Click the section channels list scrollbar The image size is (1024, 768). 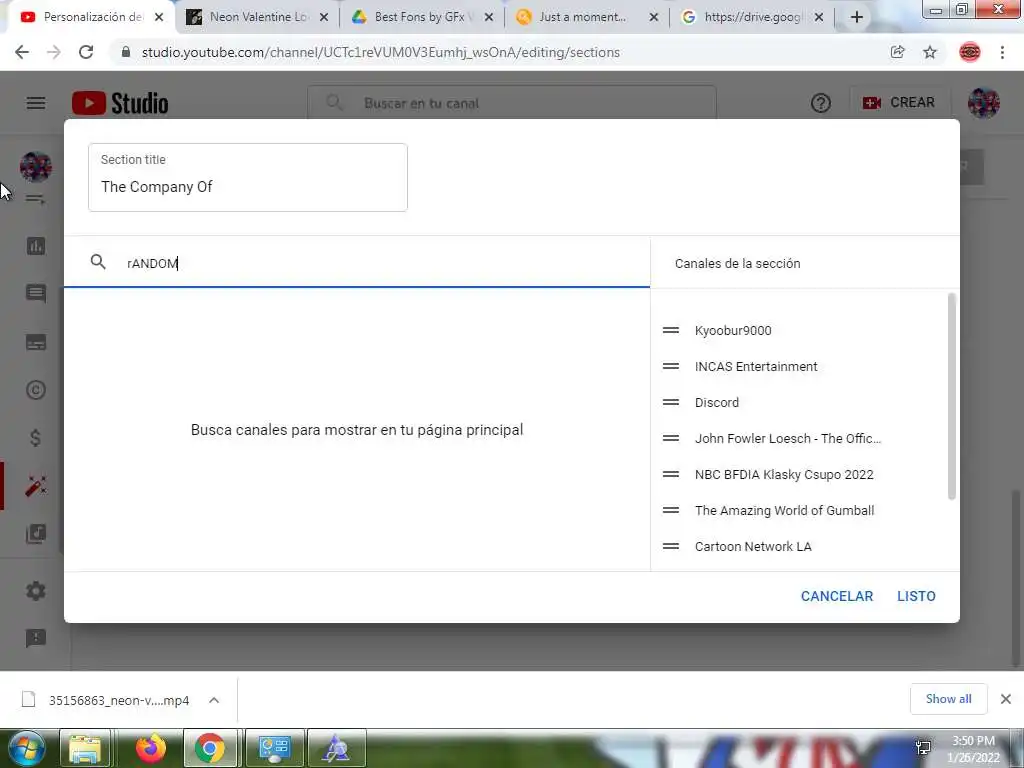[952, 396]
